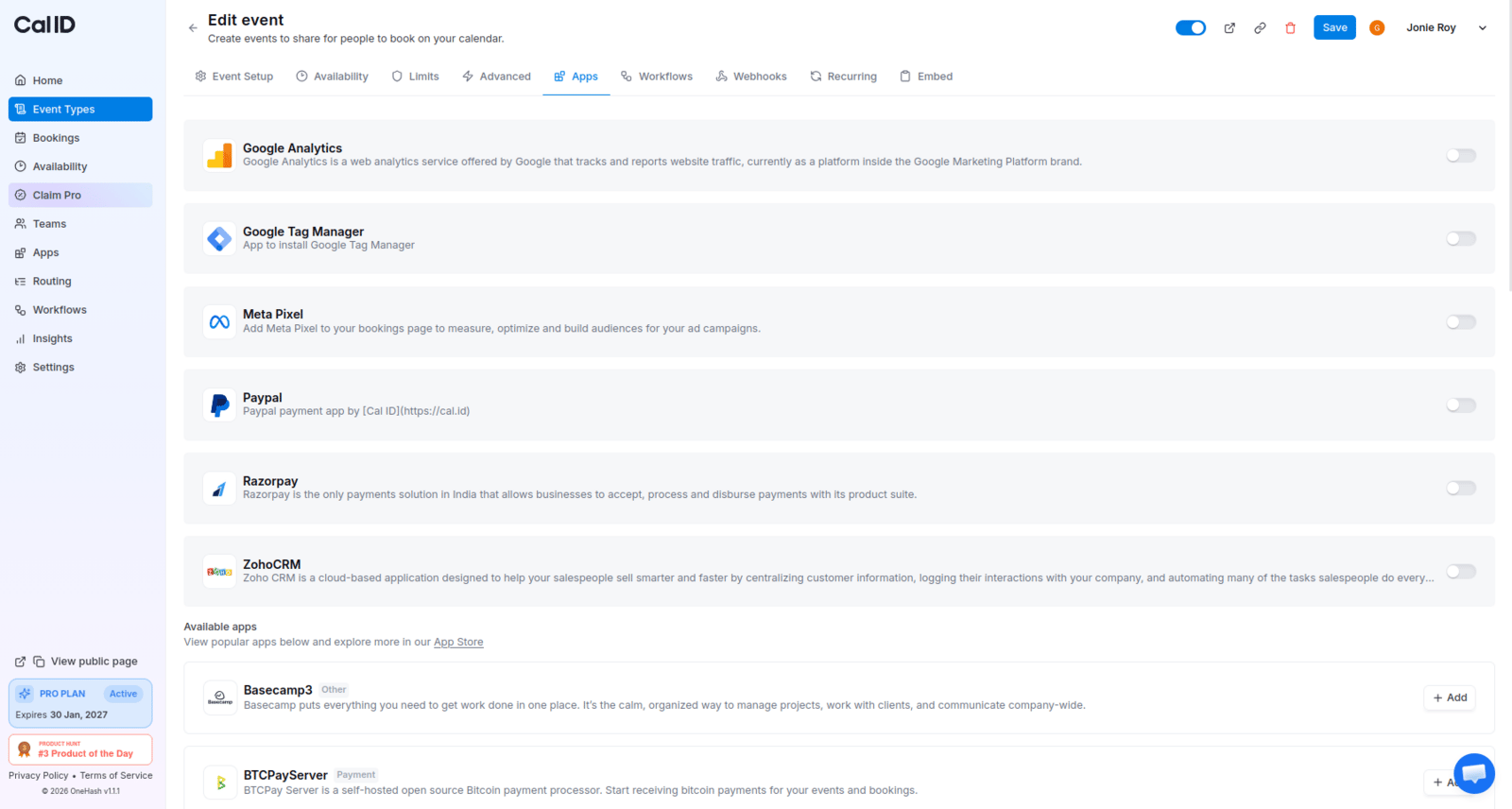Click the Product of the Day badge
This screenshot has width=1512, height=809.
pyautogui.click(x=80, y=749)
